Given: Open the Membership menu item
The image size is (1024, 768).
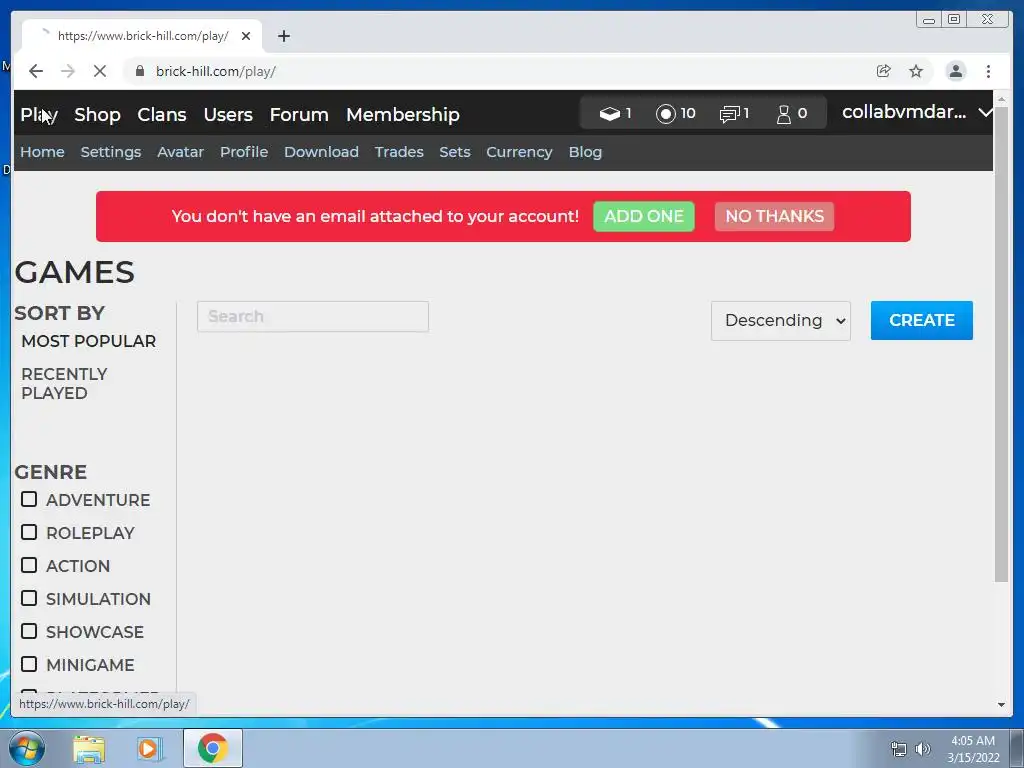Looking at the screenshot, I should tap(403, 115).
